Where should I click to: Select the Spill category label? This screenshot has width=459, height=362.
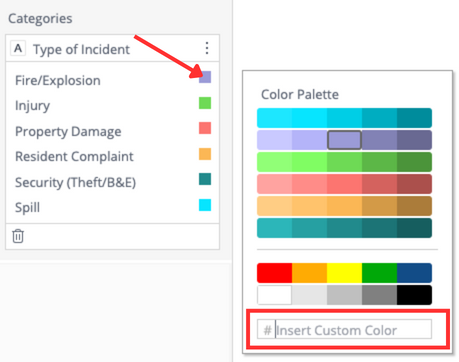click(x=27, y=207)
